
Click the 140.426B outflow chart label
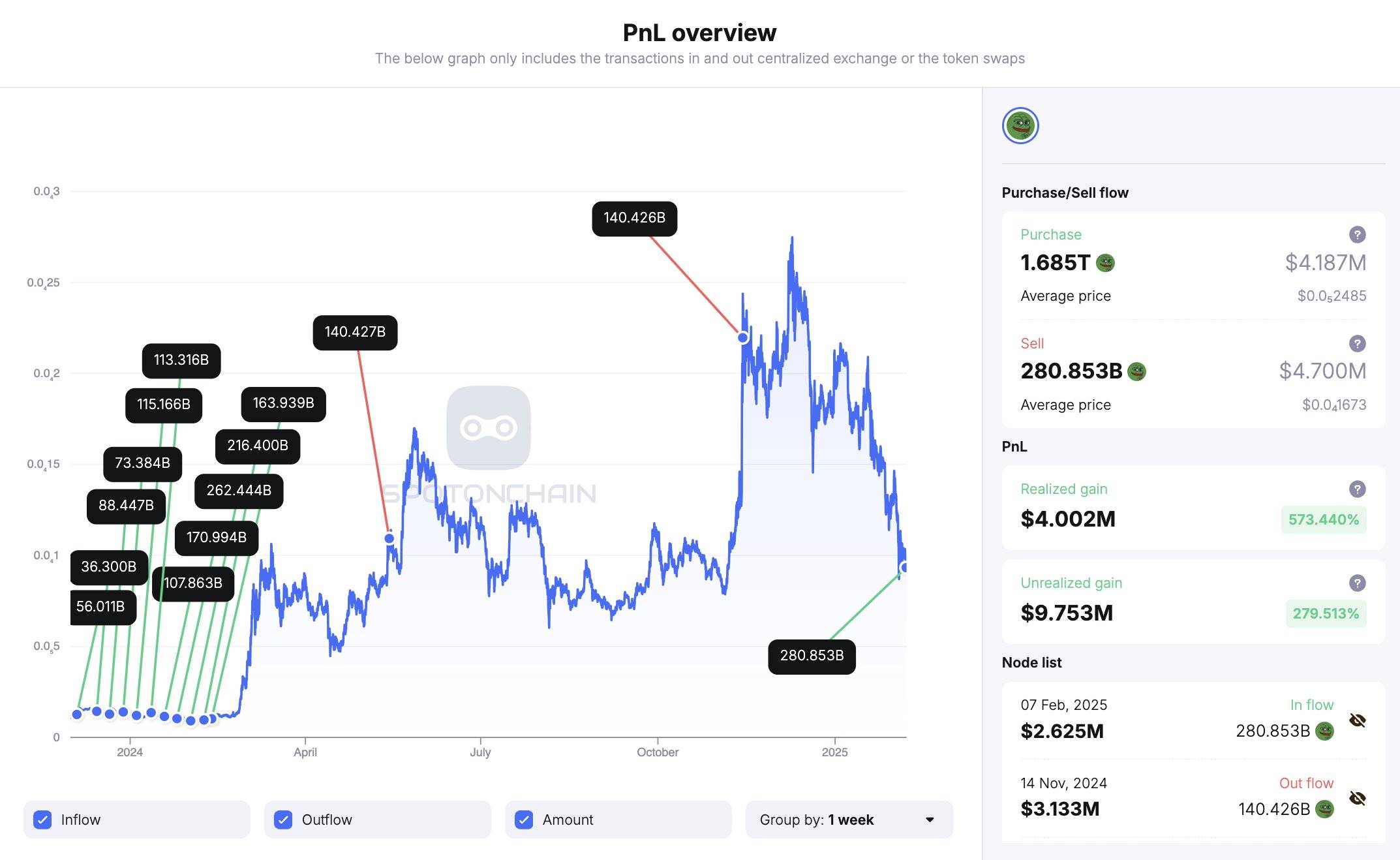tap(634, 218)
